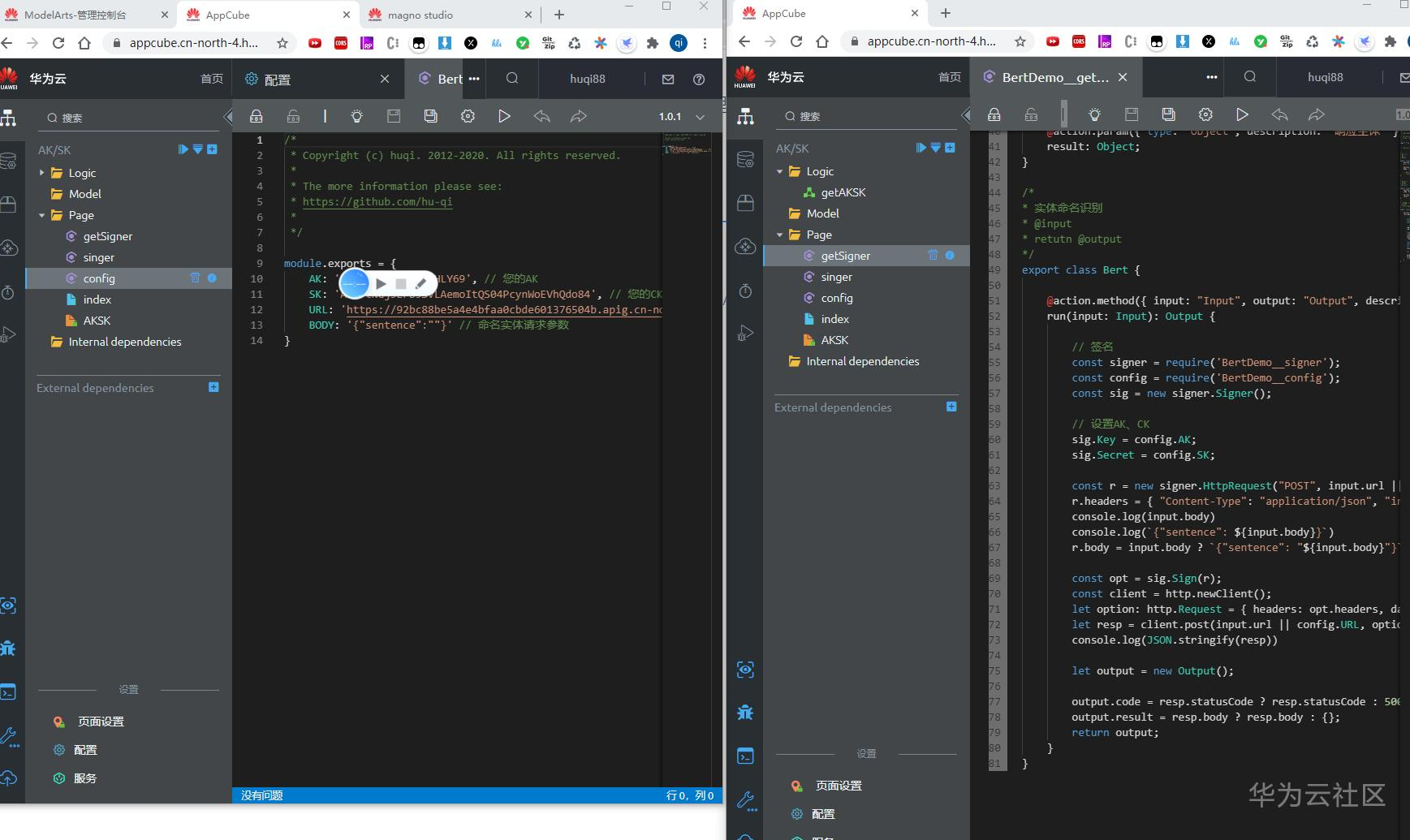Click the search field in right window panel

867,116
